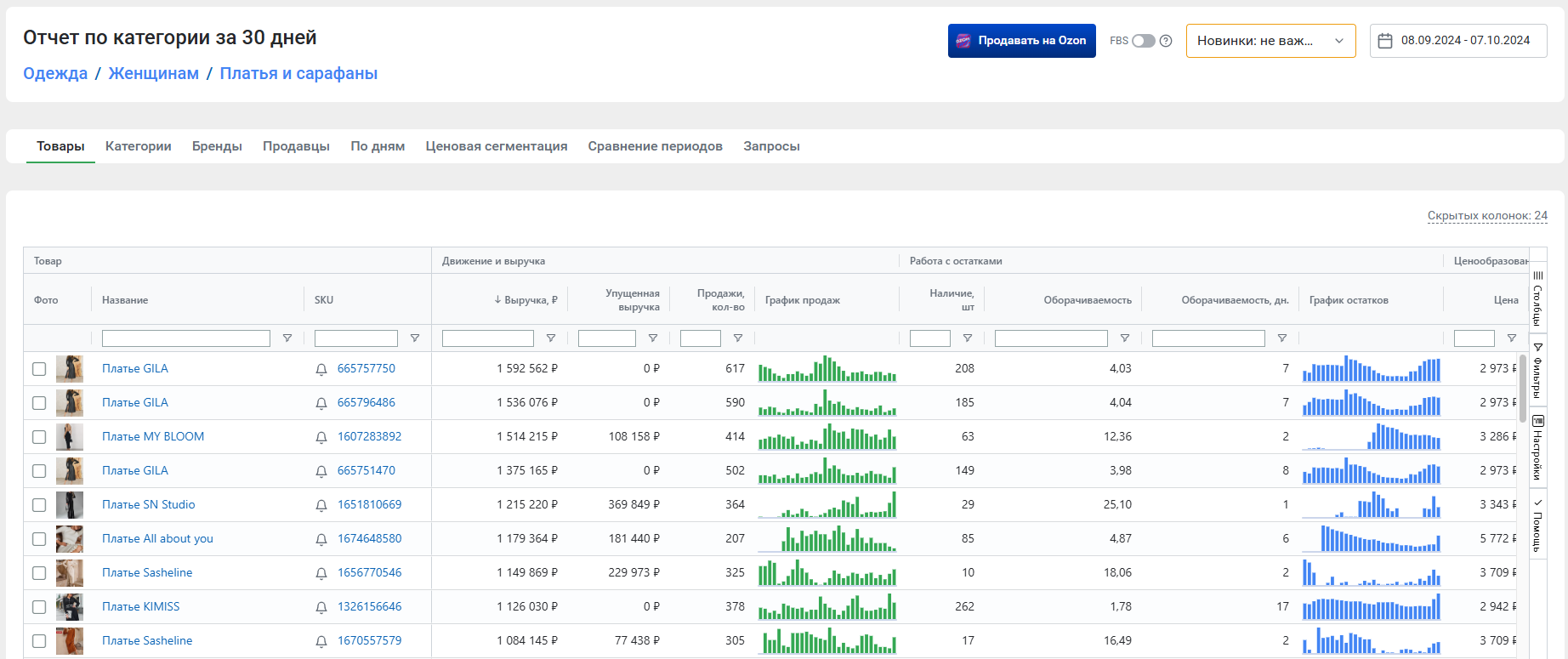Check the box for first Платье GILA row

(x=39, y=369)
